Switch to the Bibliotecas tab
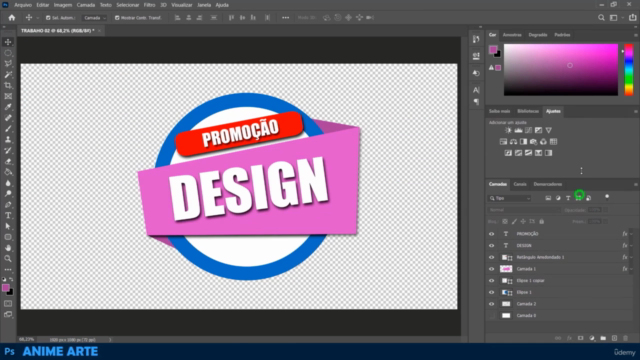Screen dimensions: 640x360 528,111
